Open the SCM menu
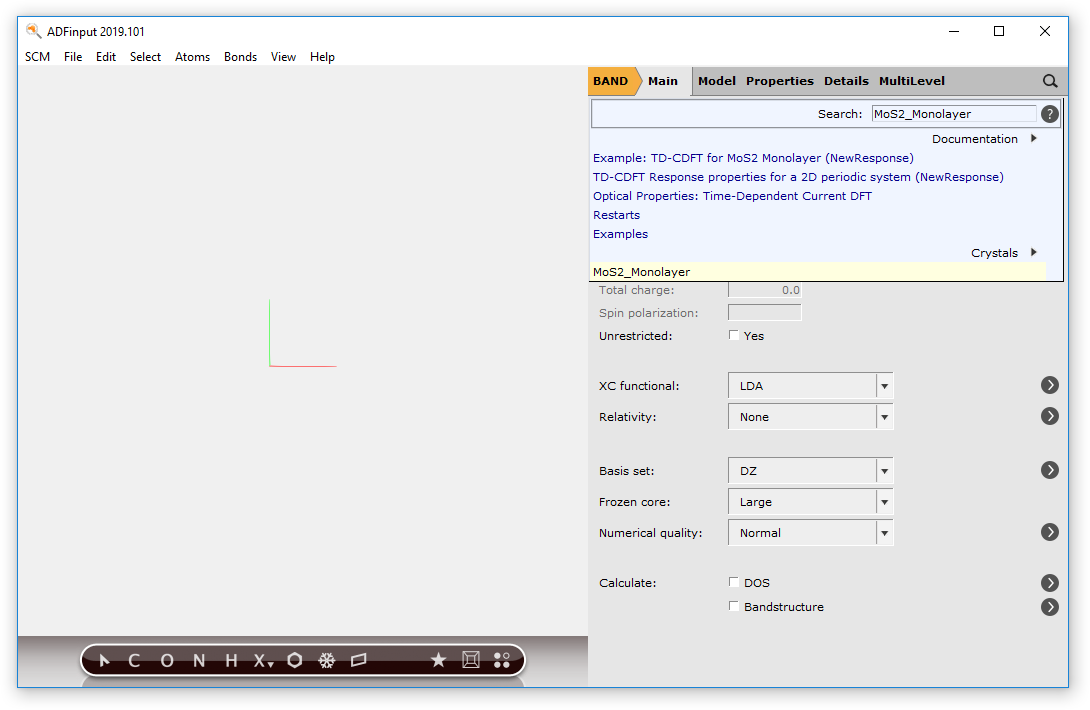The width and height of the screenshot is (1090, 710). click(x=38, y=57)
